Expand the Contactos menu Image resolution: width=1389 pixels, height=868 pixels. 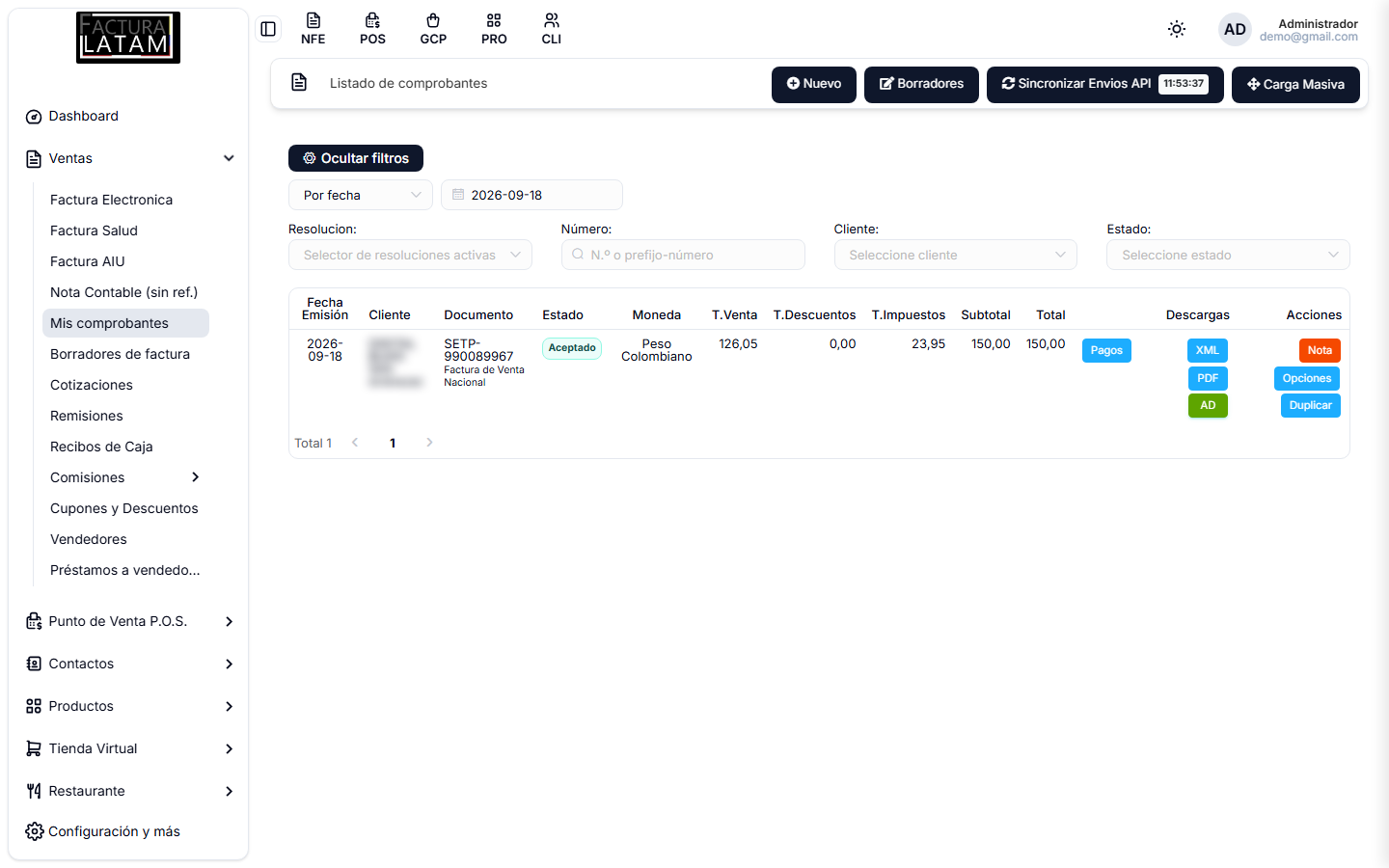tap(128, 664)
